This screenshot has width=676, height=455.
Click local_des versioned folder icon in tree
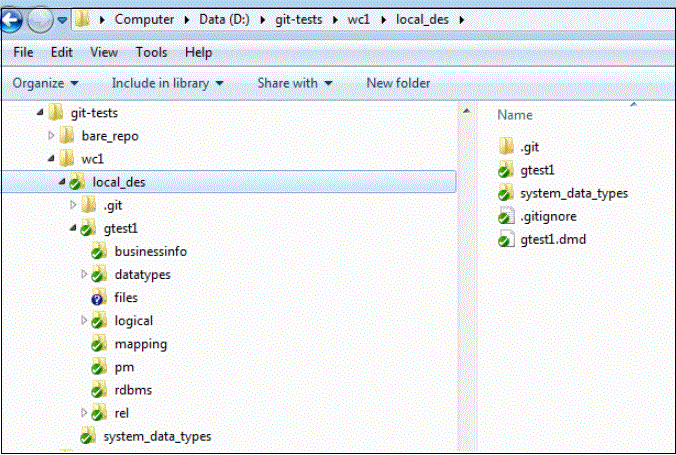point(77,182)
